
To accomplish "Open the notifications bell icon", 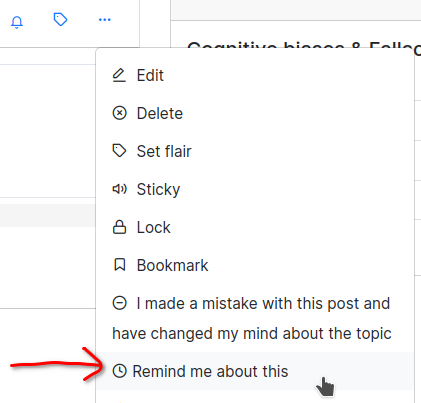I will pos(17,22).
